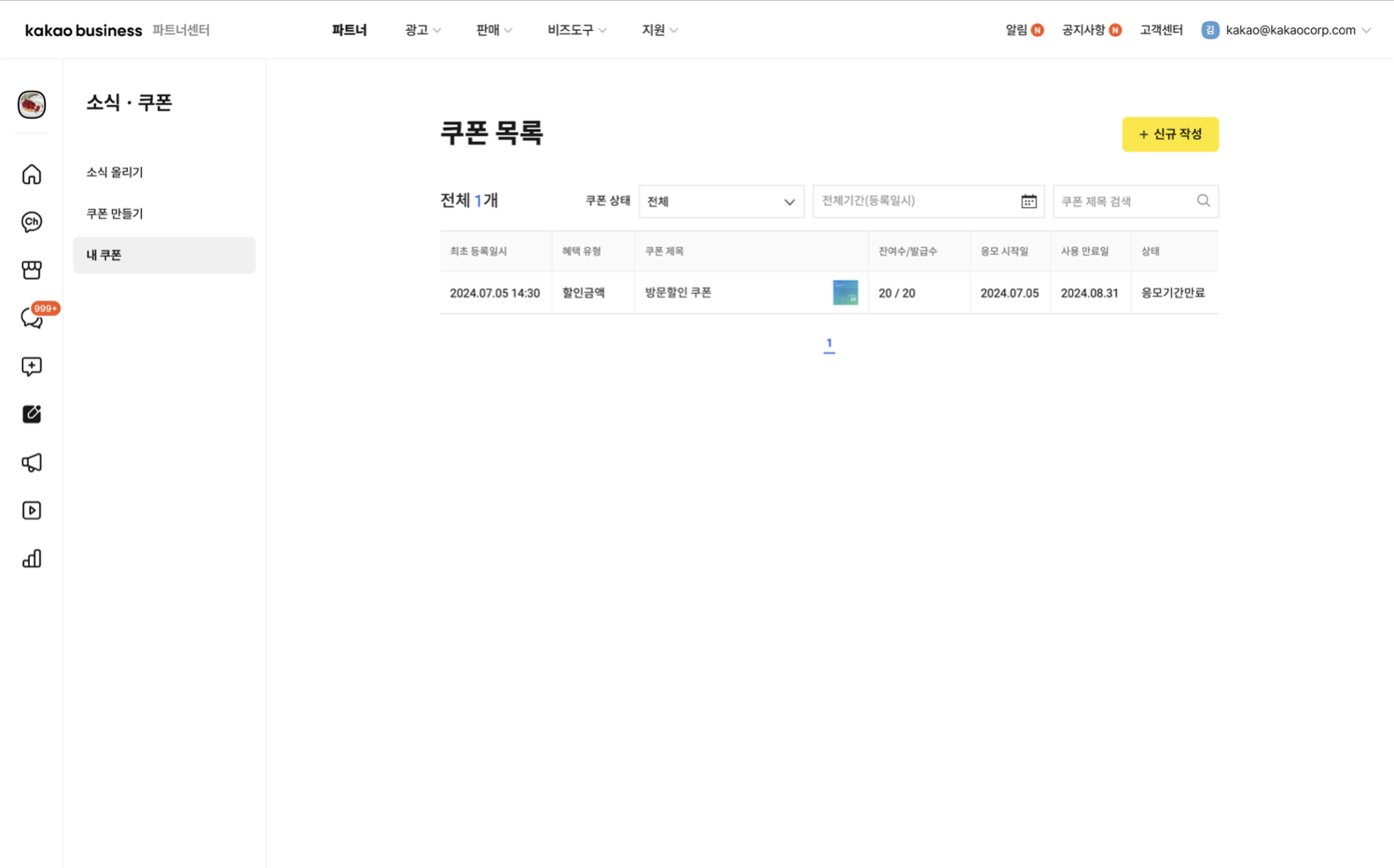Click the 쿠폰 제목 검색 input field

point(1125,201)
